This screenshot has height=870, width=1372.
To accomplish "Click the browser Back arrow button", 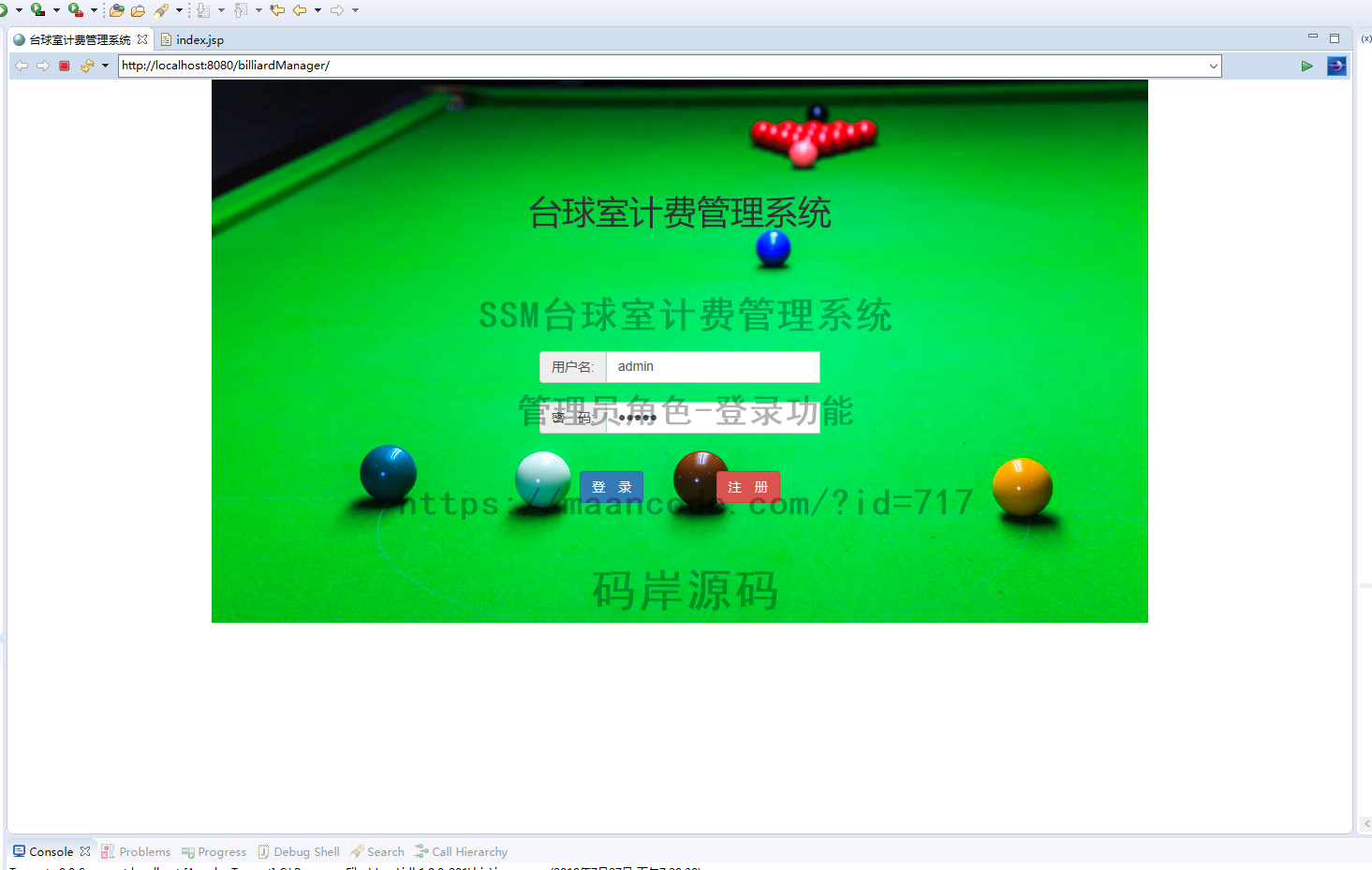I will (x=22, y=66).
